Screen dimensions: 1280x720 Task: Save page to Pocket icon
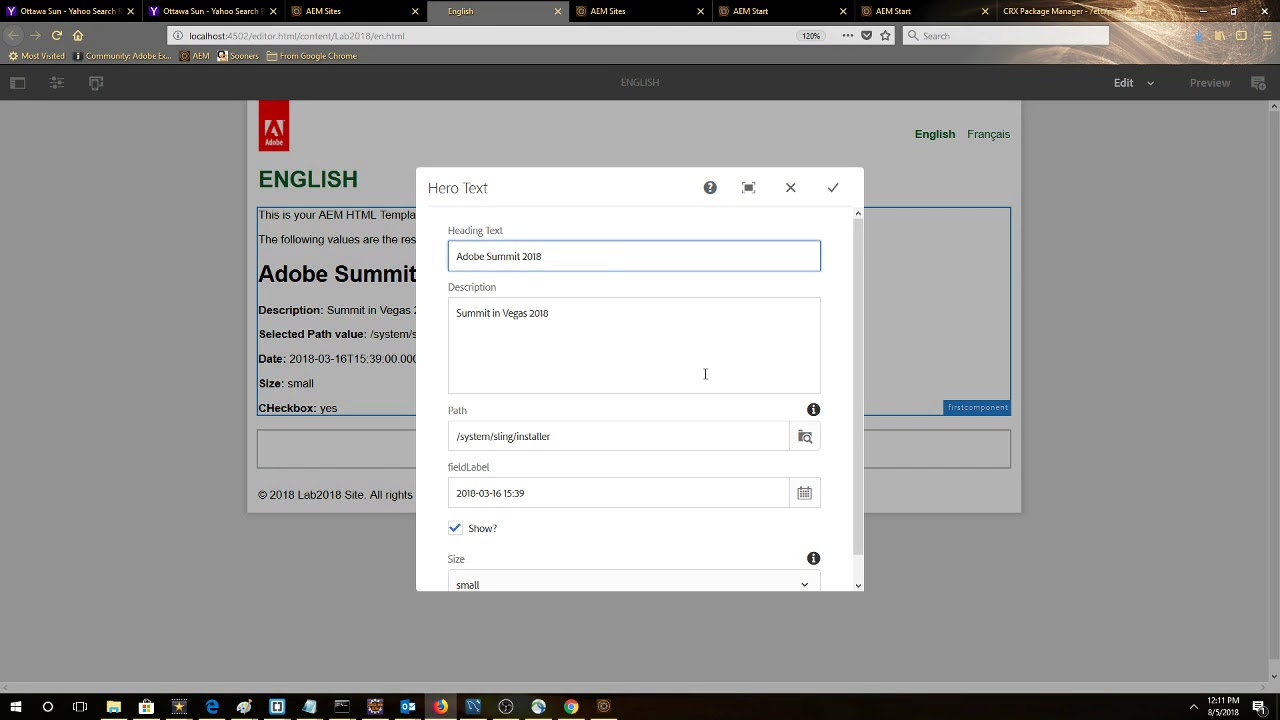[x=866, y=36]
